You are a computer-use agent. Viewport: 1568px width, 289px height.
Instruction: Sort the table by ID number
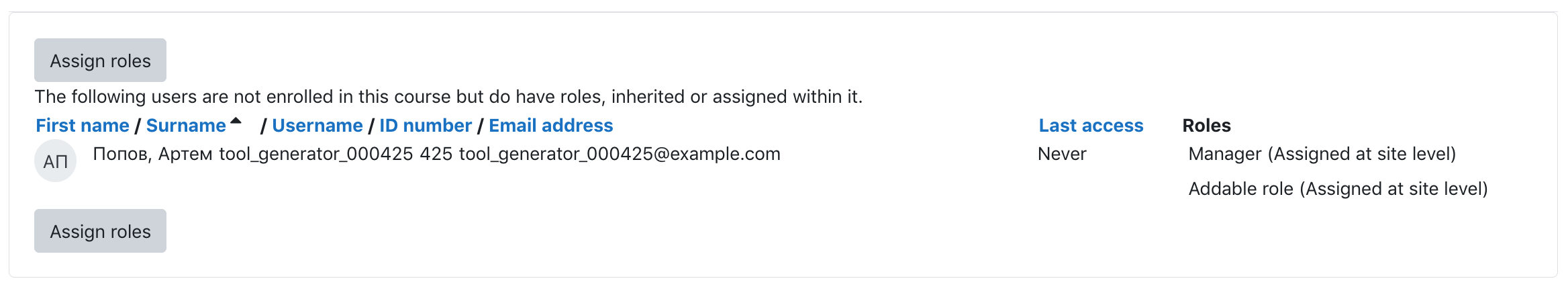pyautogui.click(x=426, y=126)
